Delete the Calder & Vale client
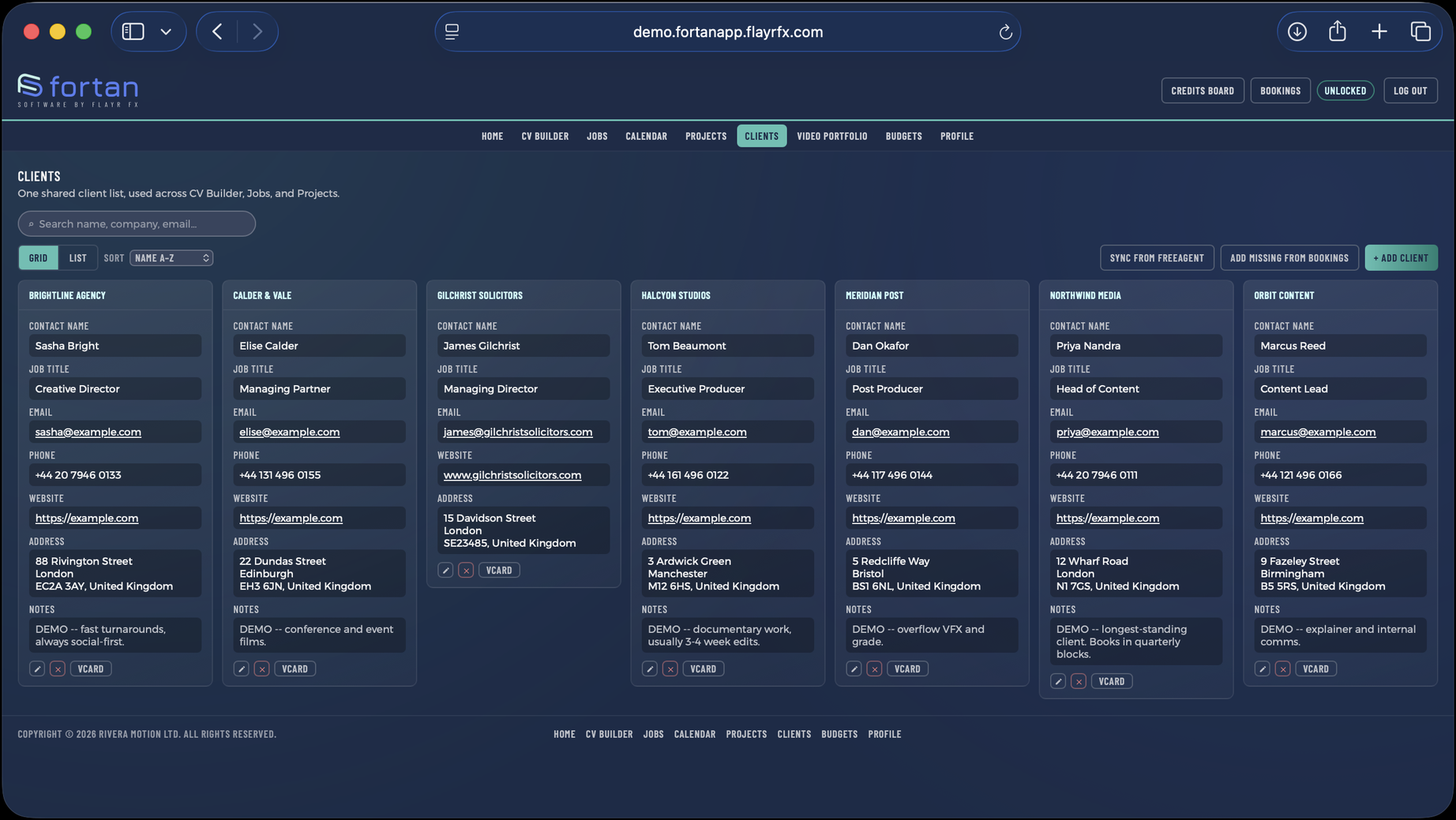Image resolution: width=1456 pixels, height=820 pixels. pos(262,668)
